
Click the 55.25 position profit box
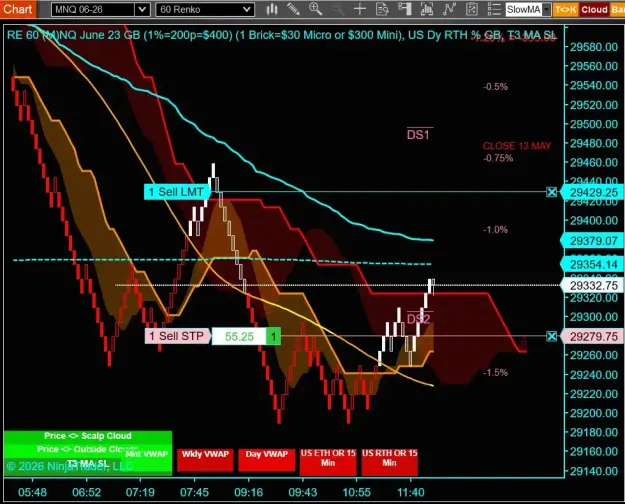point(239,337)
